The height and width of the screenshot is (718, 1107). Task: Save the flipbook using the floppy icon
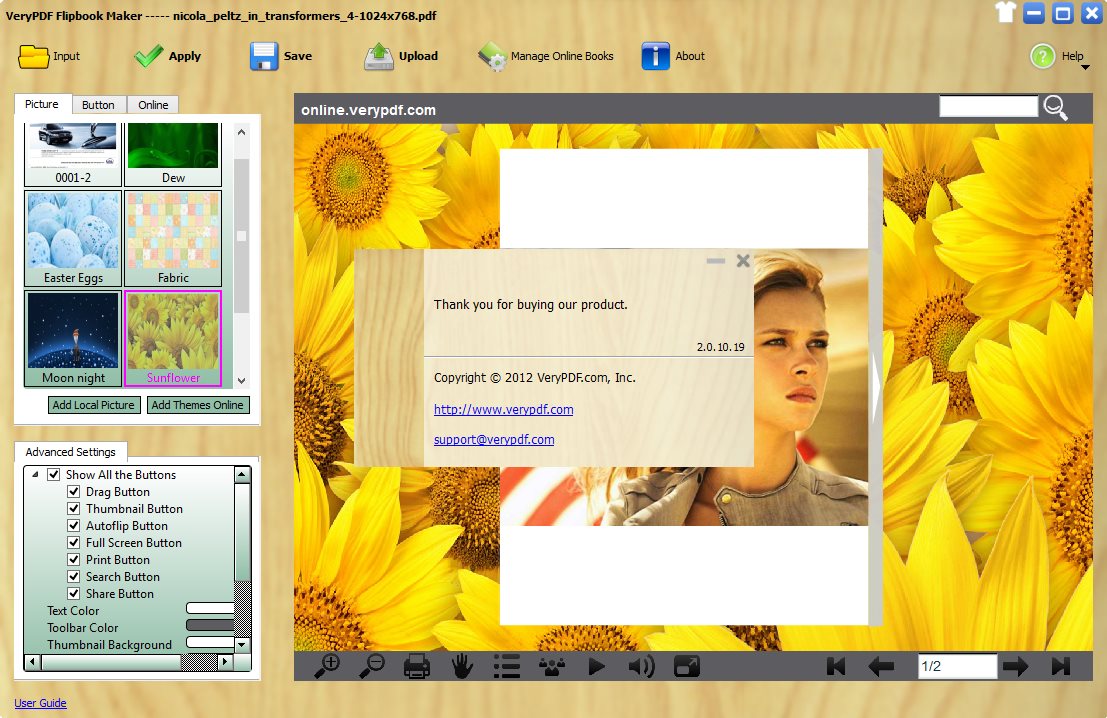click(264, 56)
